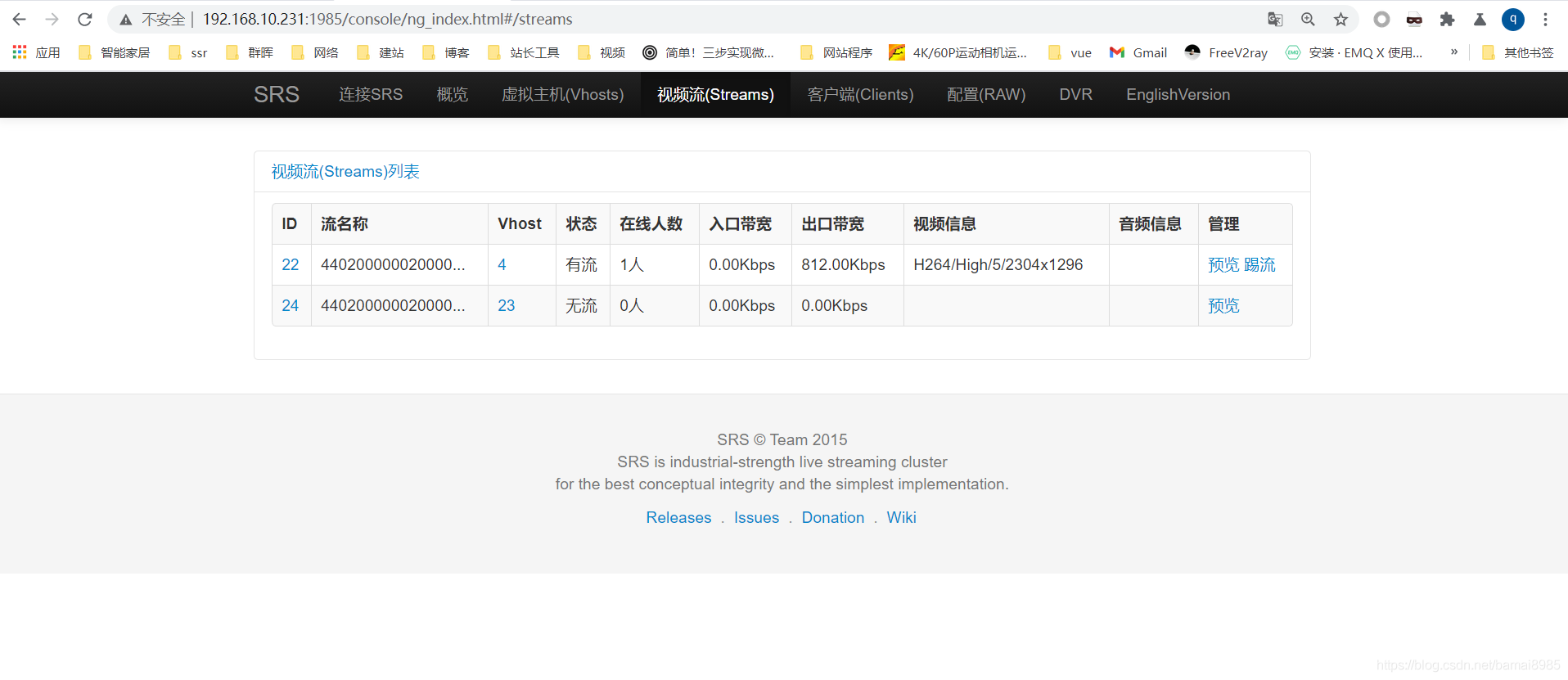Screen dimensions: 1568x680
Task: Open the 安装 · EMQ X bookmark
Action: 1354,52
